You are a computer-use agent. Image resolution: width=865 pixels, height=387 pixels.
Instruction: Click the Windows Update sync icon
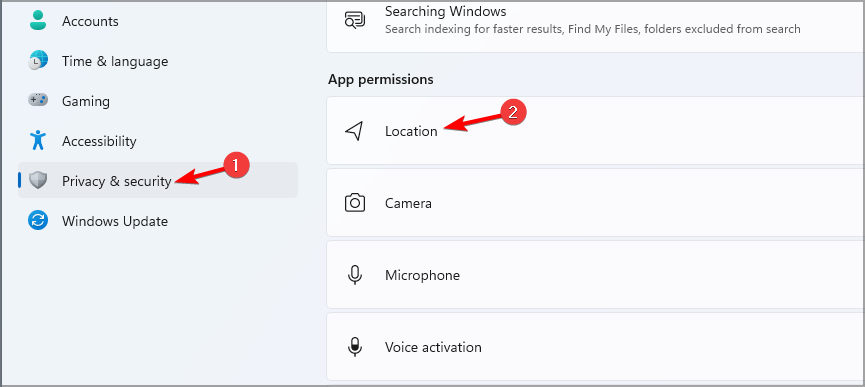click(x=38, y=221)
